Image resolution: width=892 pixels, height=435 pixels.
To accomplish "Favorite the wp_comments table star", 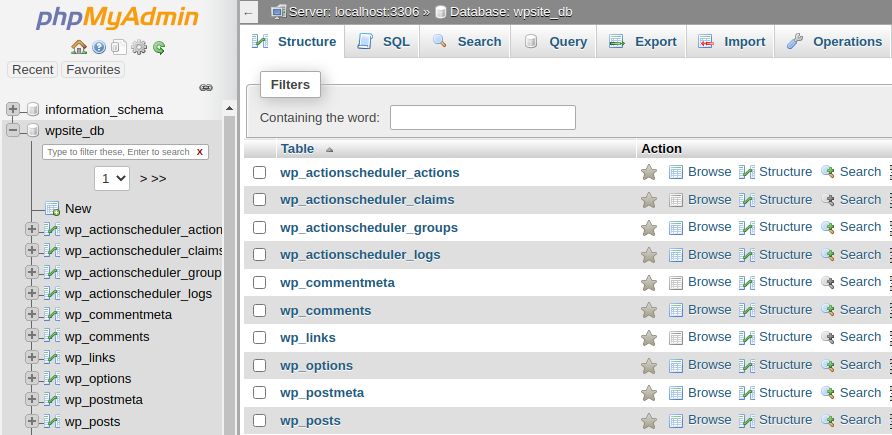I will point(649,310).
